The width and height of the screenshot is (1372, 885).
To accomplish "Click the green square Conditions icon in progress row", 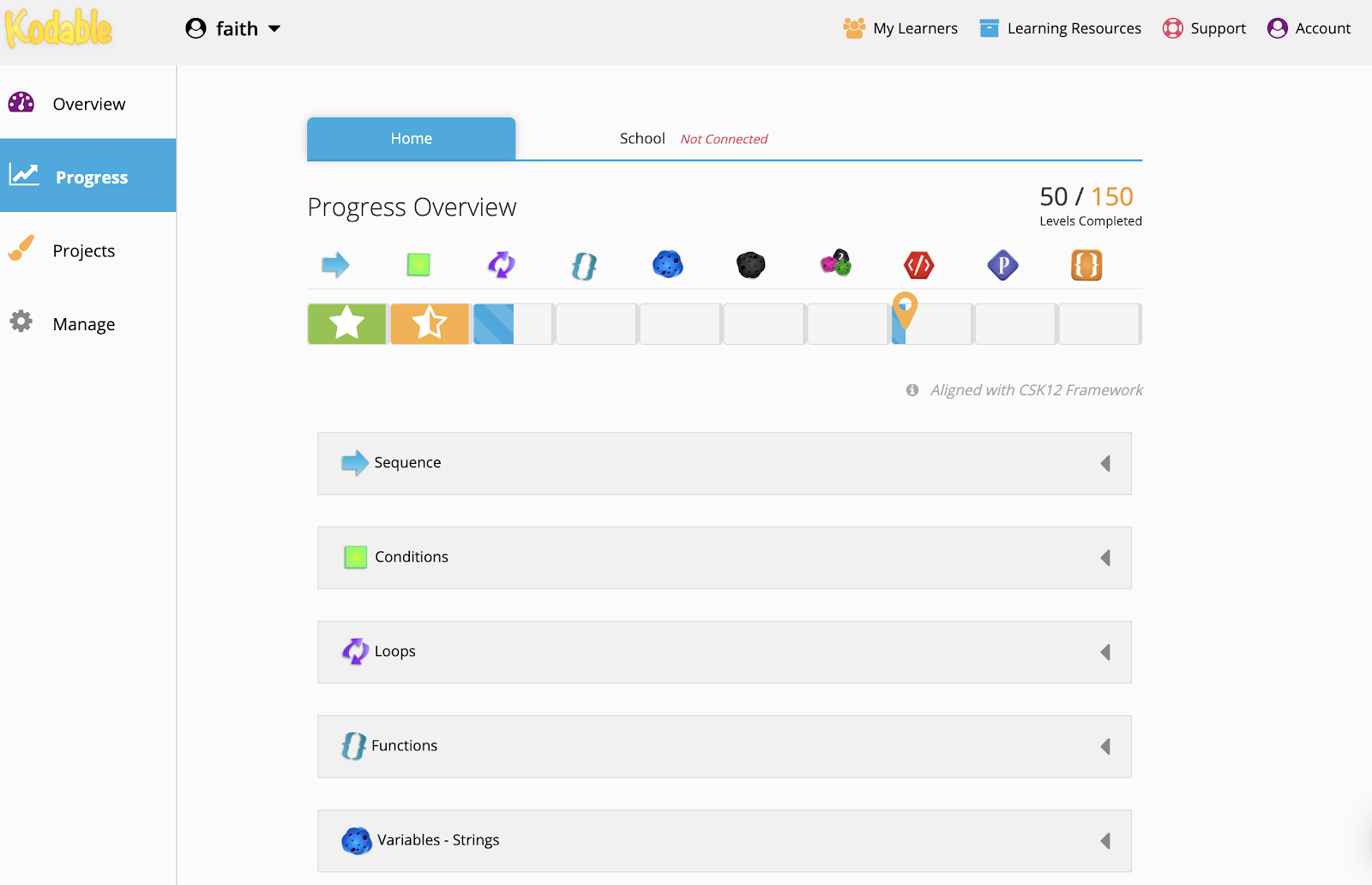I will click(418, 265).
